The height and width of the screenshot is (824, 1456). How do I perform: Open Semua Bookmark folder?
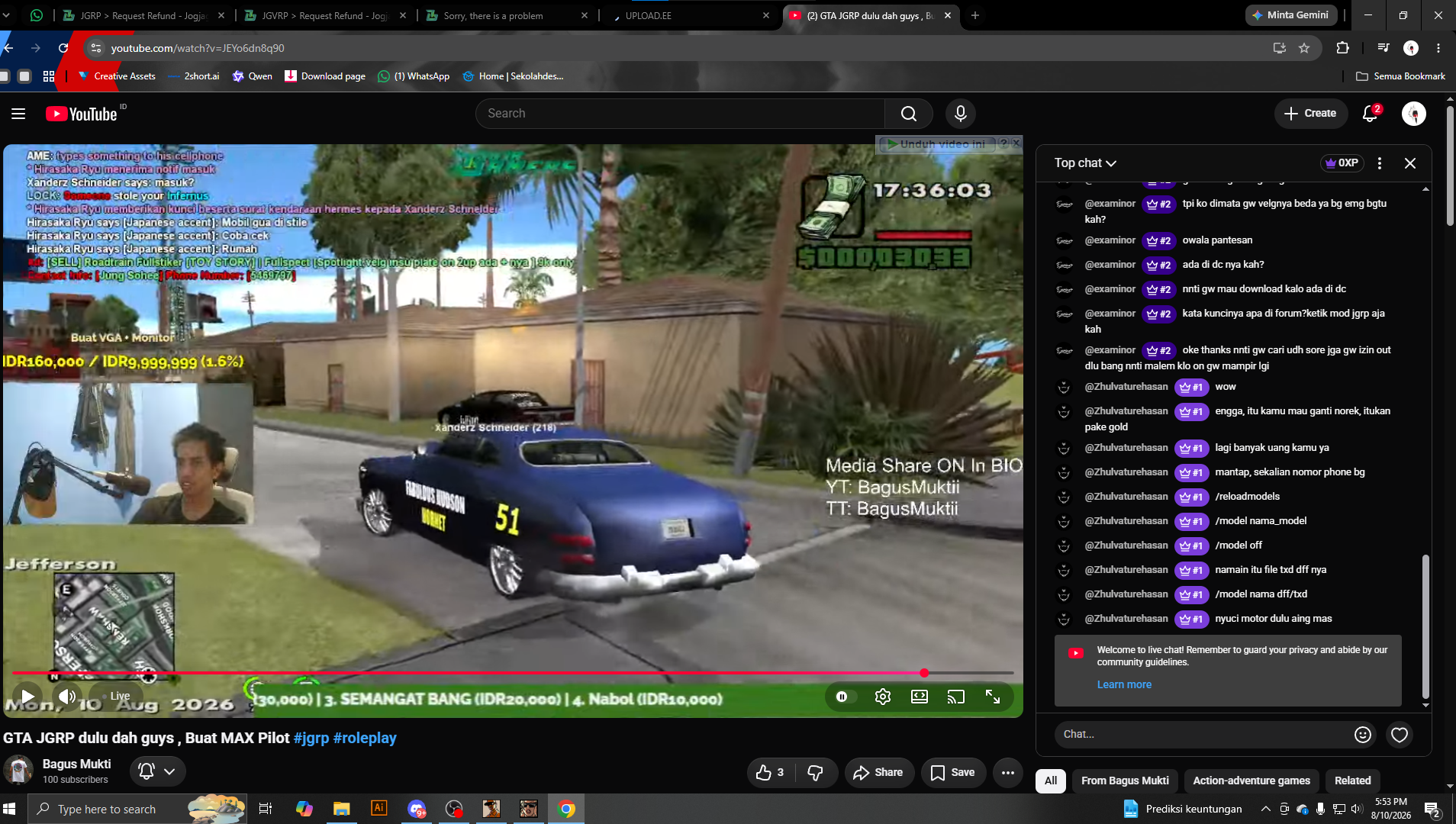pyautogui.click(x=1400, y=76)
